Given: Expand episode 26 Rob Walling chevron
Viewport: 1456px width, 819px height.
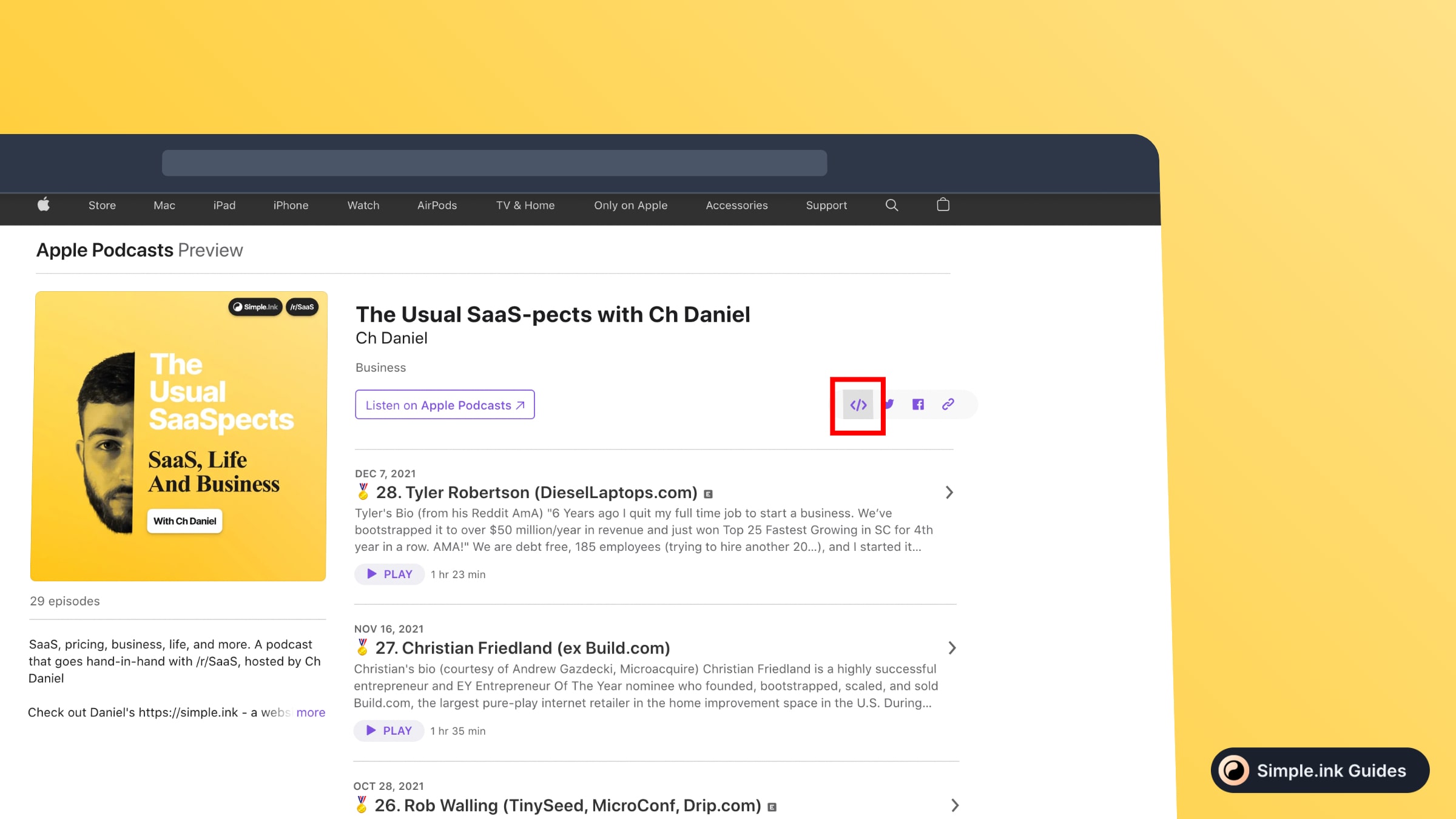Looking at the screenshot, I should (x=954, y=805).
